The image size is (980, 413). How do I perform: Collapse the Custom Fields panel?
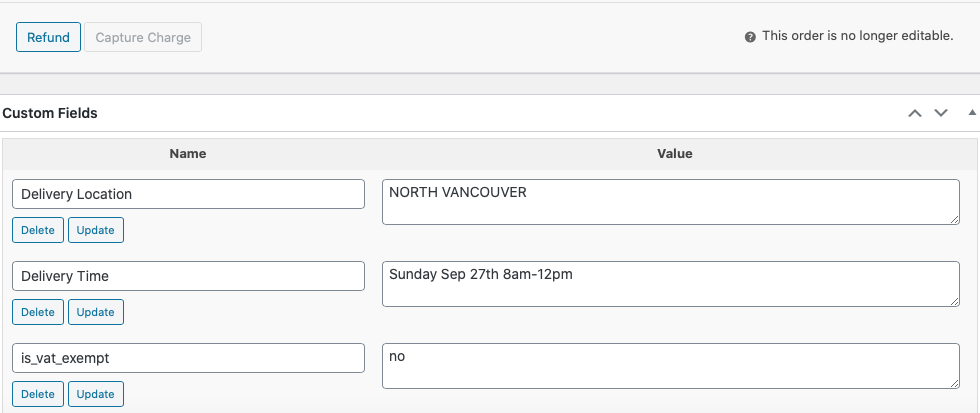[972, 113]
